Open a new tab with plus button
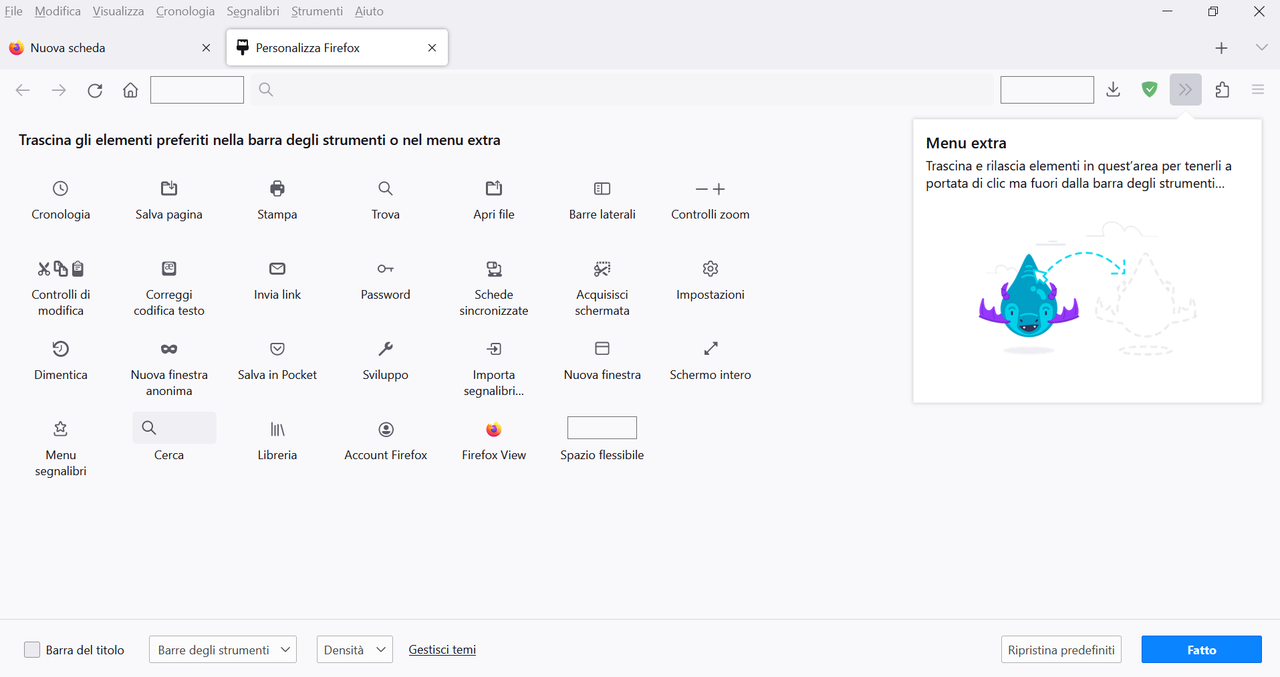Image resolution: width=1280 pixels, height=677 pixels. point(1221,48)
